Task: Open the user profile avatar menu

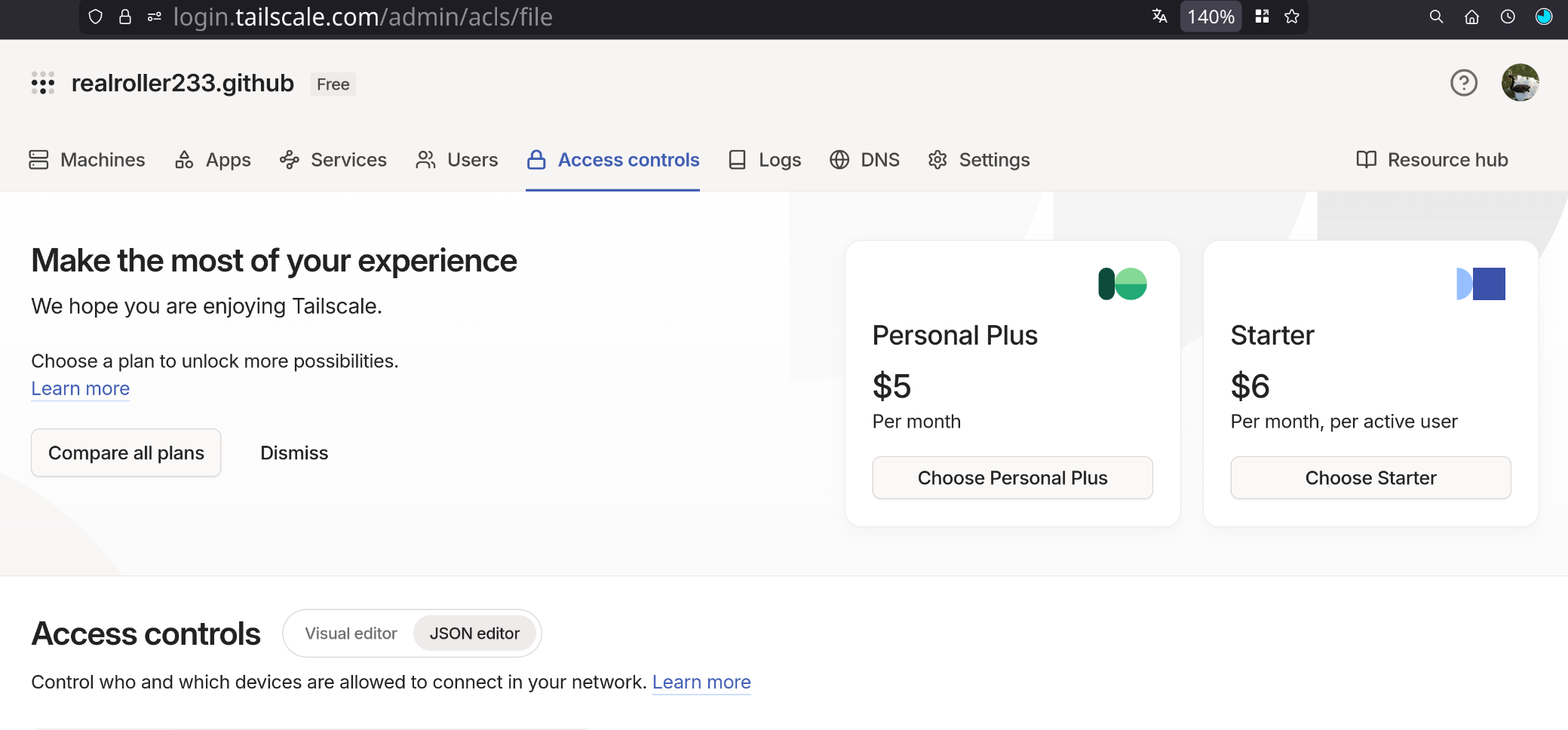Action: click(x=1519, y=83)
